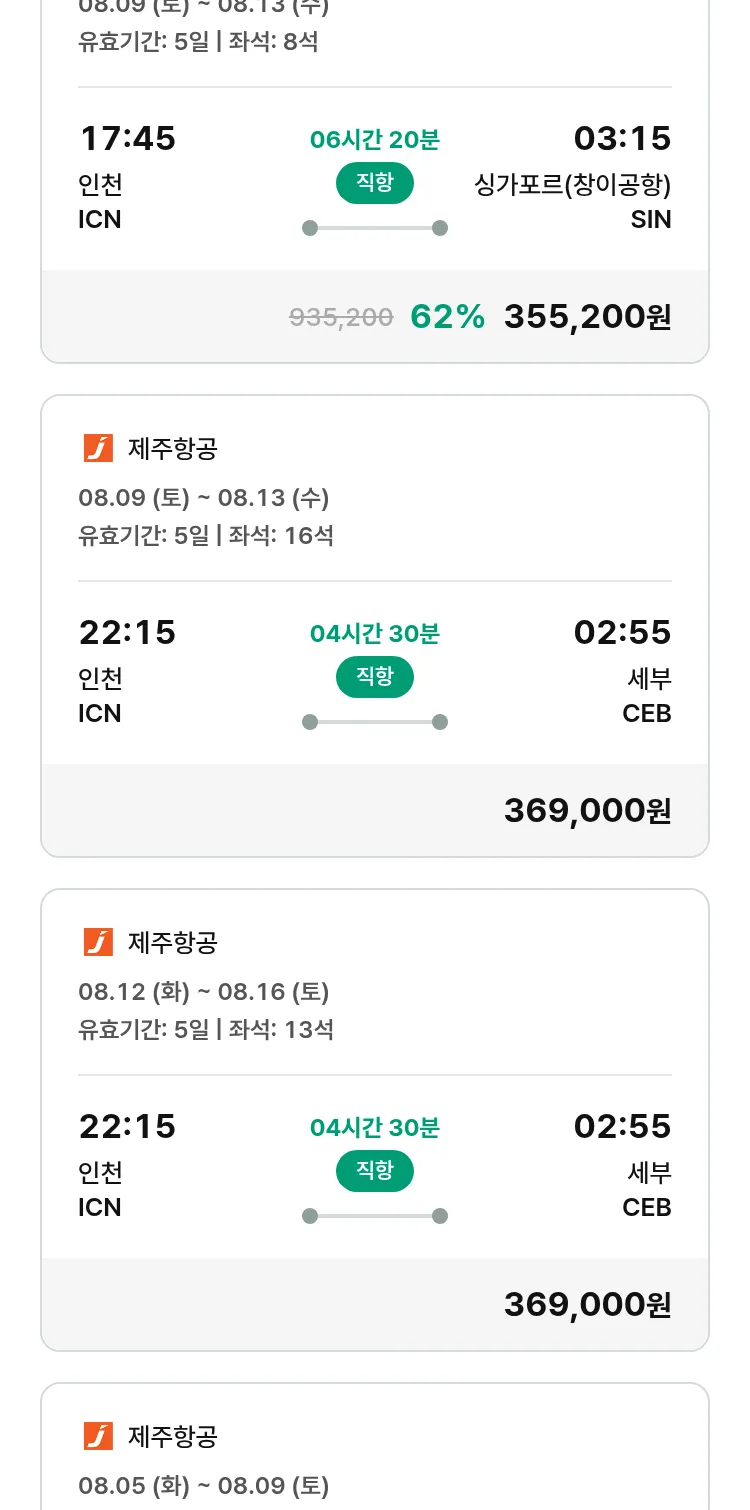Image resolution: width=750 pixels, height=1510 pixels.
Task: Click the 08.12 (화) ~ 08.16 (토) date range
Action: (204, 992)
